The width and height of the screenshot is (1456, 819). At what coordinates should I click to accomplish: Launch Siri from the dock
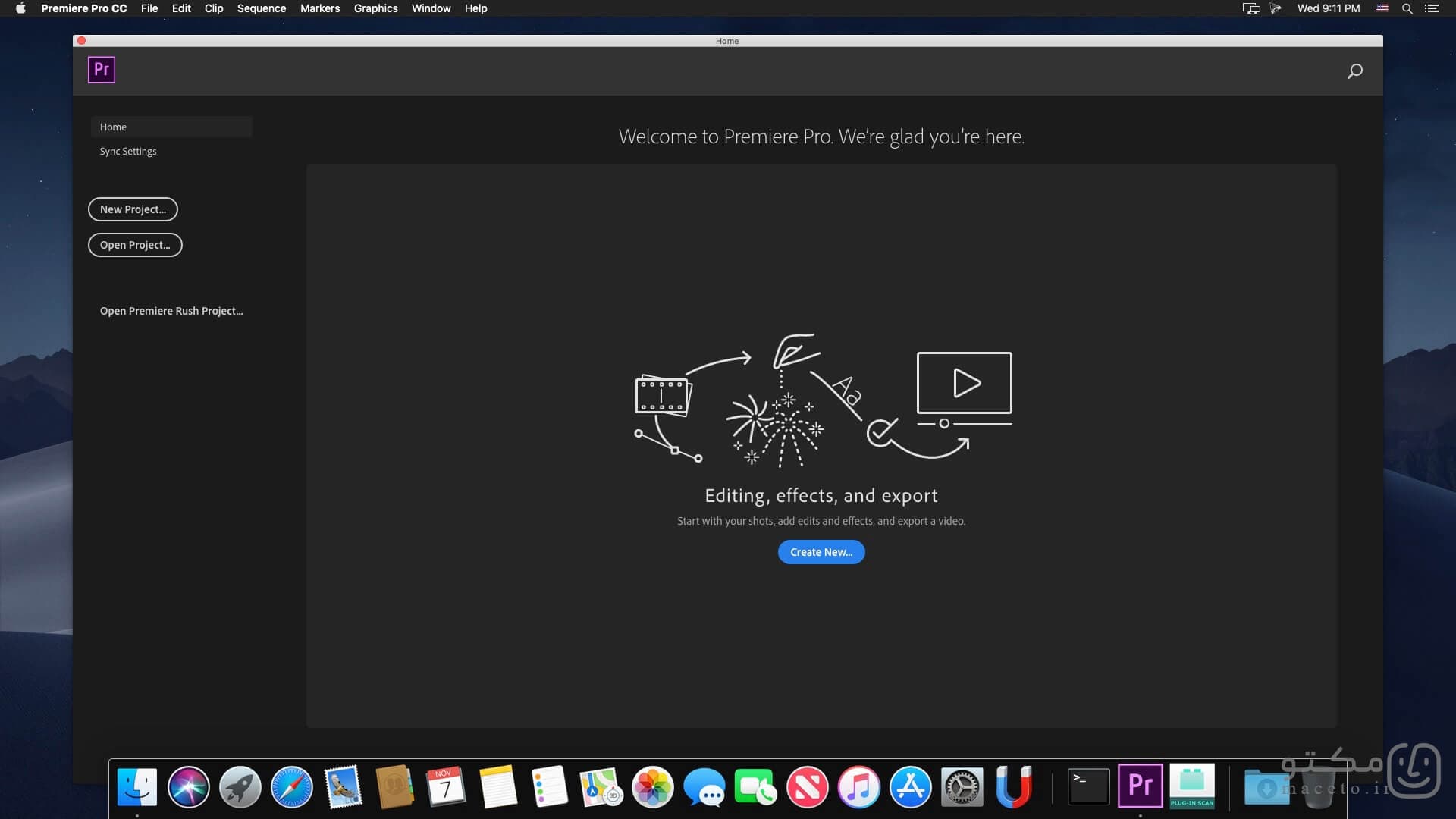pyautogui.click(x=189, y=786)
